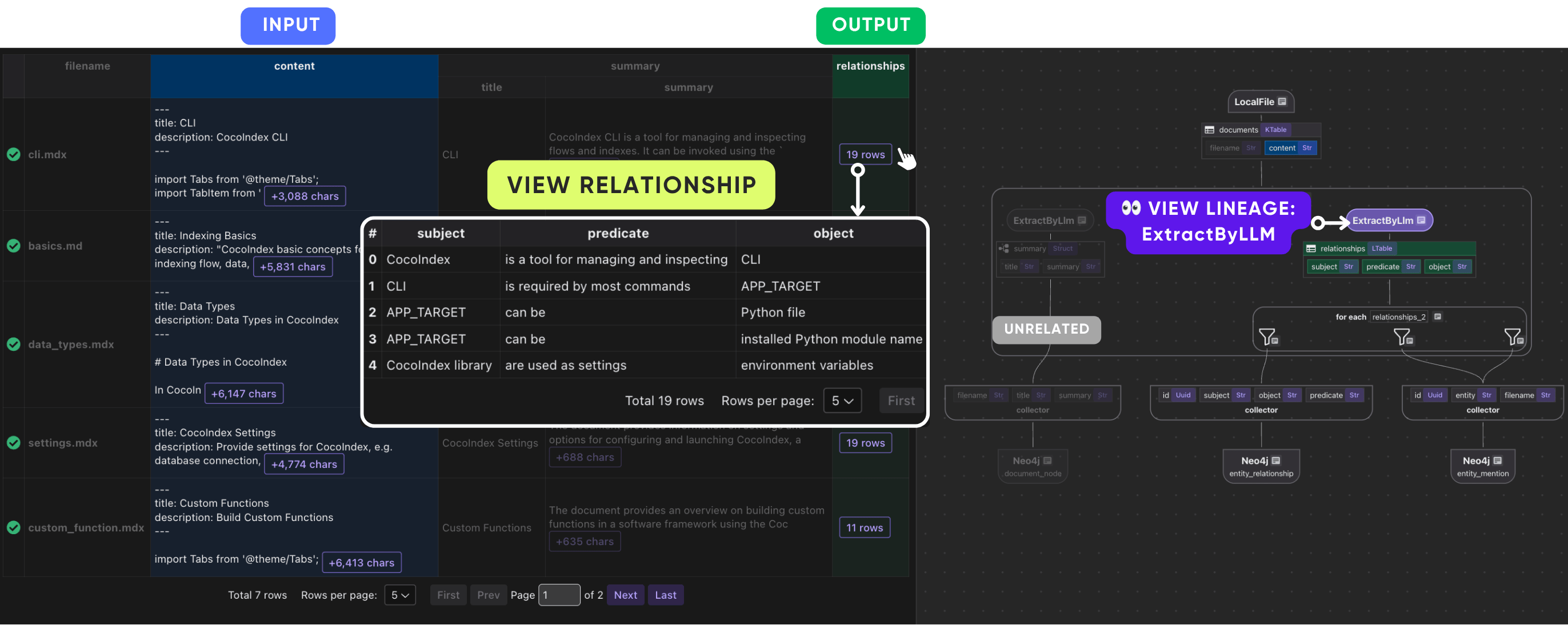This screenshot has width=1568, height=625.
Task: Click the subject Str chip under relationships LTable
Action: coord(1333,267)
